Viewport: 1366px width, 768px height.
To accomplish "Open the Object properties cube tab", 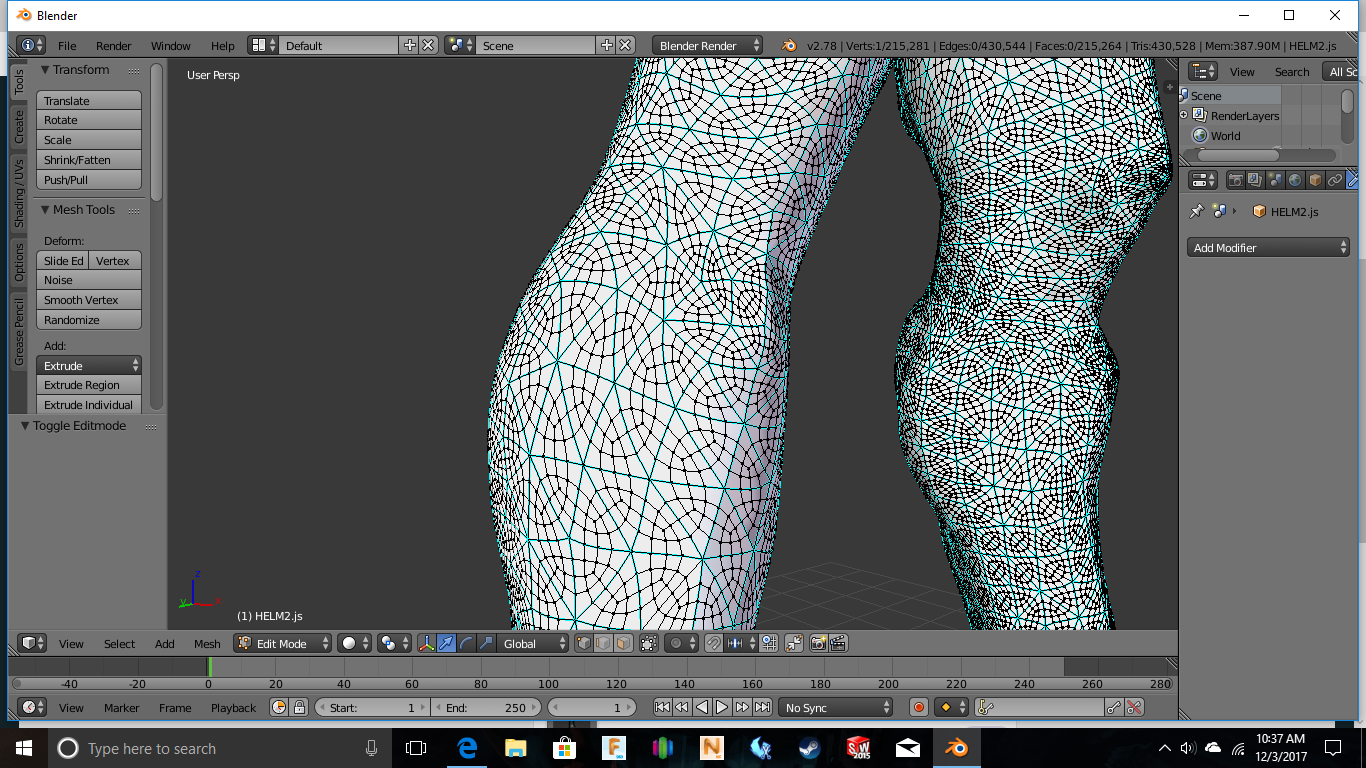I will (1315, 180).
